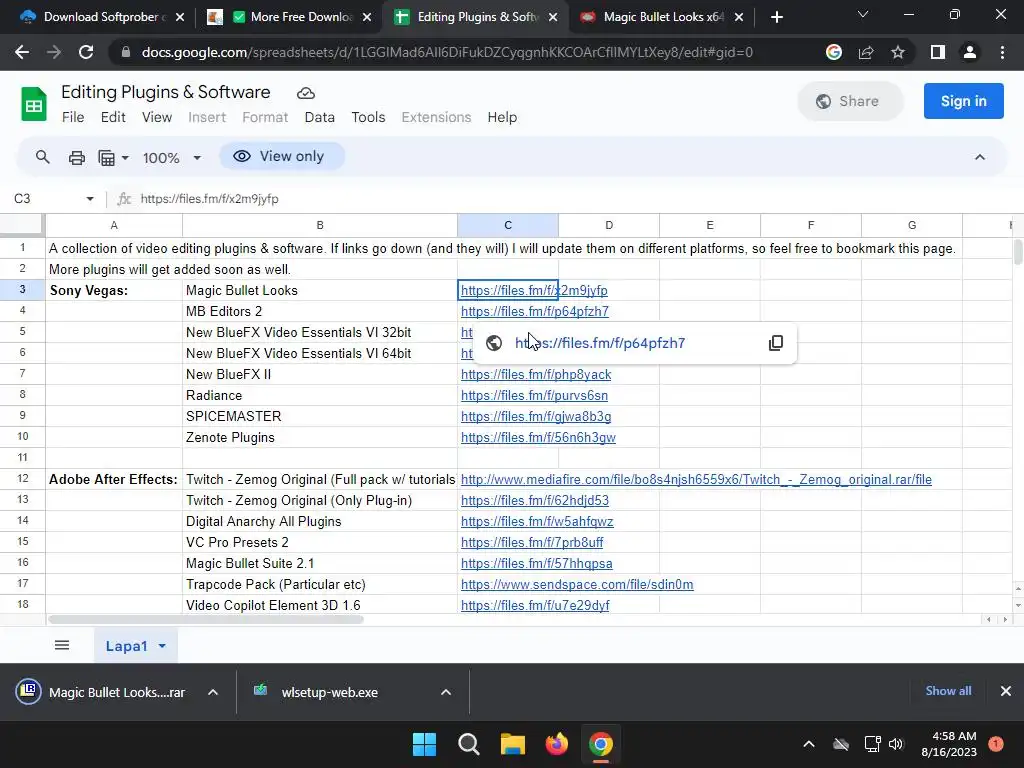Screen dimensions: 1024x768
Task: Collapse the menus with the chevron-up arrow
Action: [x=980, y=157]
